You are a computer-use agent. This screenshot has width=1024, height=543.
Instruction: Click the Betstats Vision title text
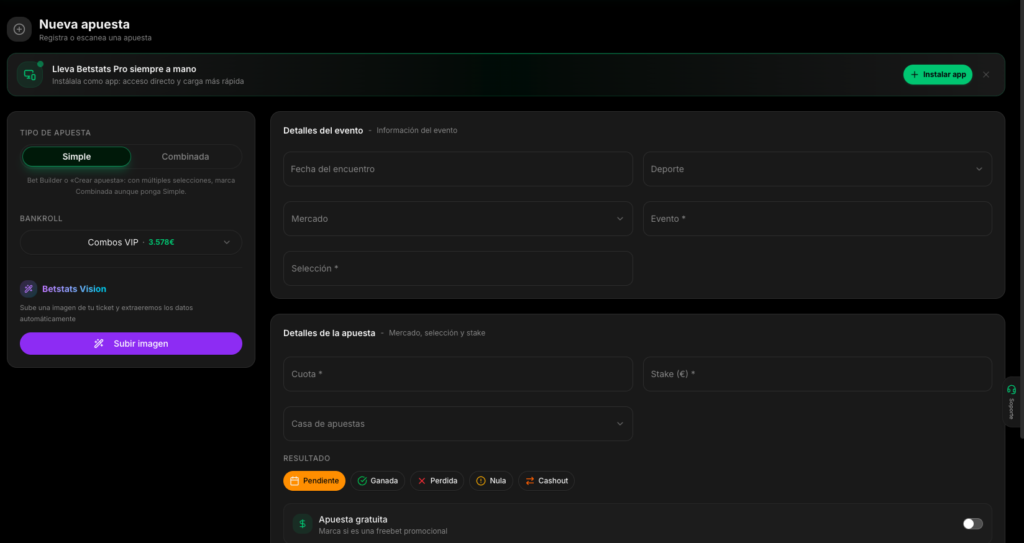coord(74,289)
